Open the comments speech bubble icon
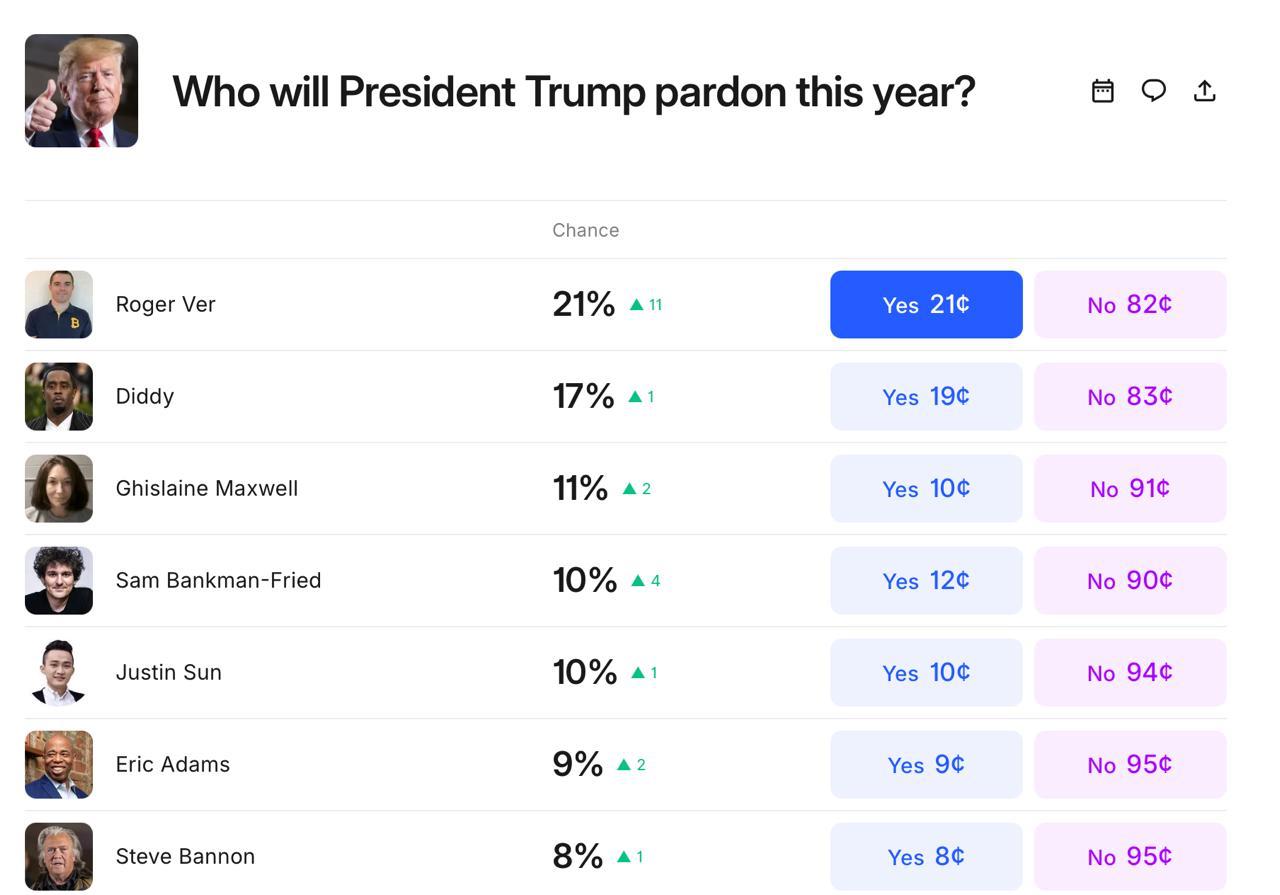1280x895 pixels. pyautogui.click(x=1153, y=91)
